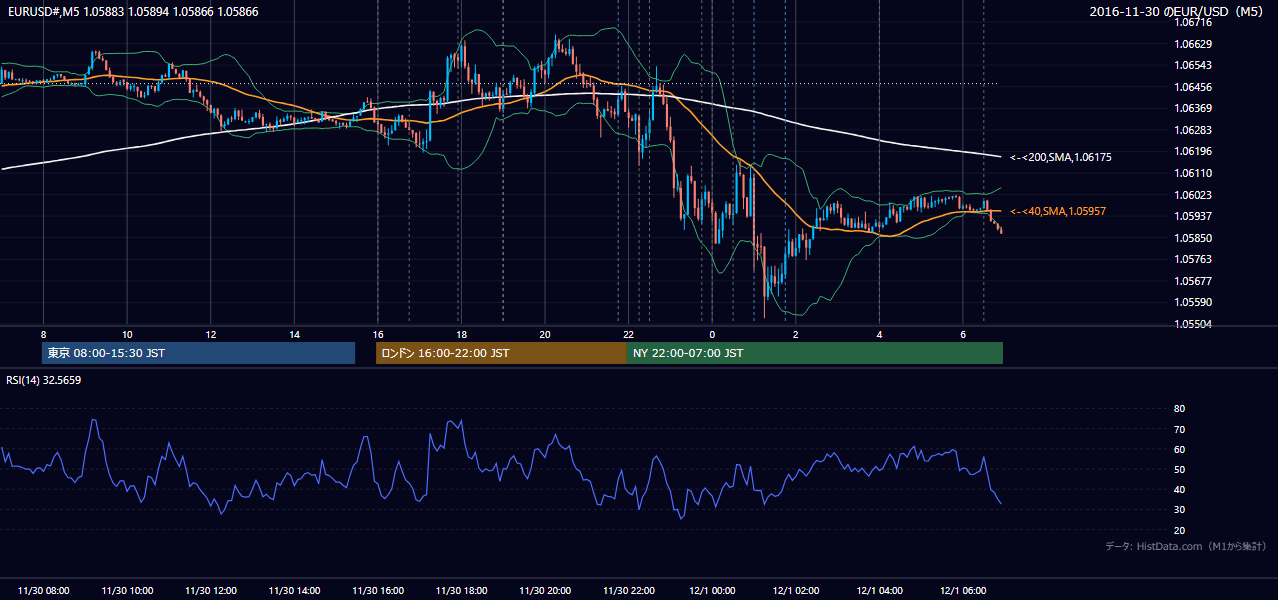The height and width of the screenshot is (600, 1278).
Task: Click the 11/30 16:00 bottom time label
Action: [378, 591]
